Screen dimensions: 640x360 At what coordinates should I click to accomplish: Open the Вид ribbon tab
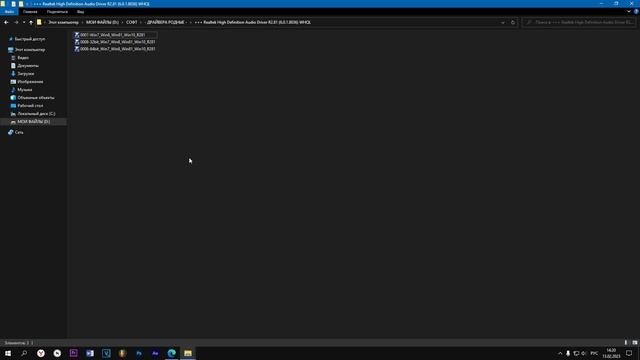click(80, 12)
